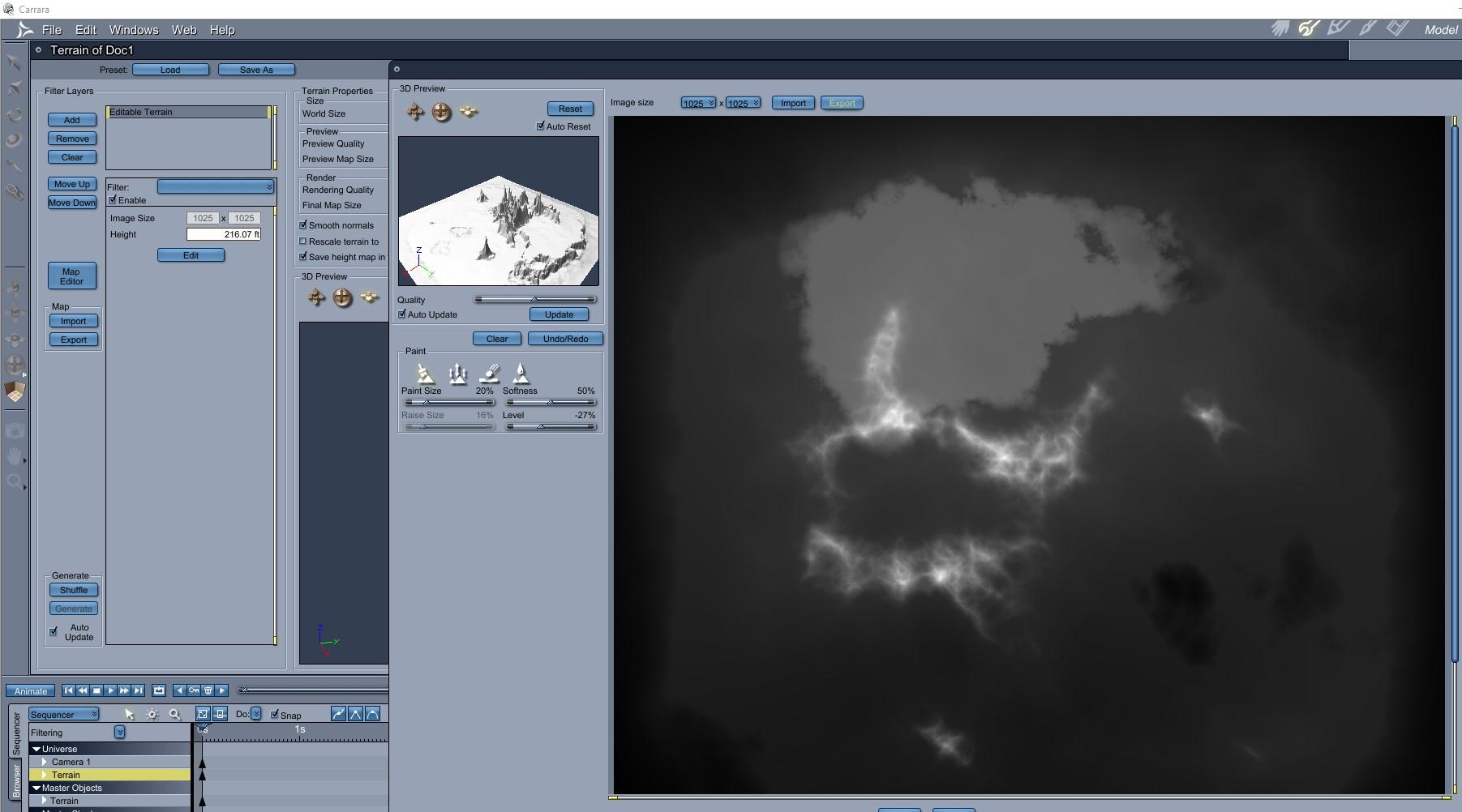Enable the Rescale terrain to checkbox

pos(303,241)
